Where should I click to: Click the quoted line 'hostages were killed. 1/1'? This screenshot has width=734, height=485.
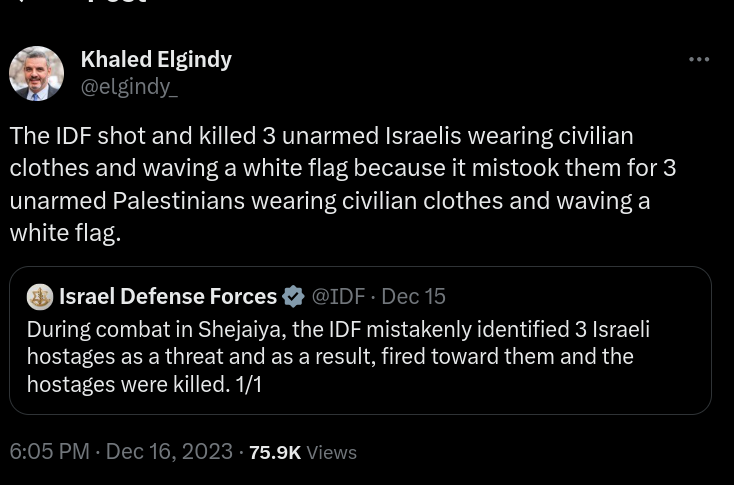144,384
